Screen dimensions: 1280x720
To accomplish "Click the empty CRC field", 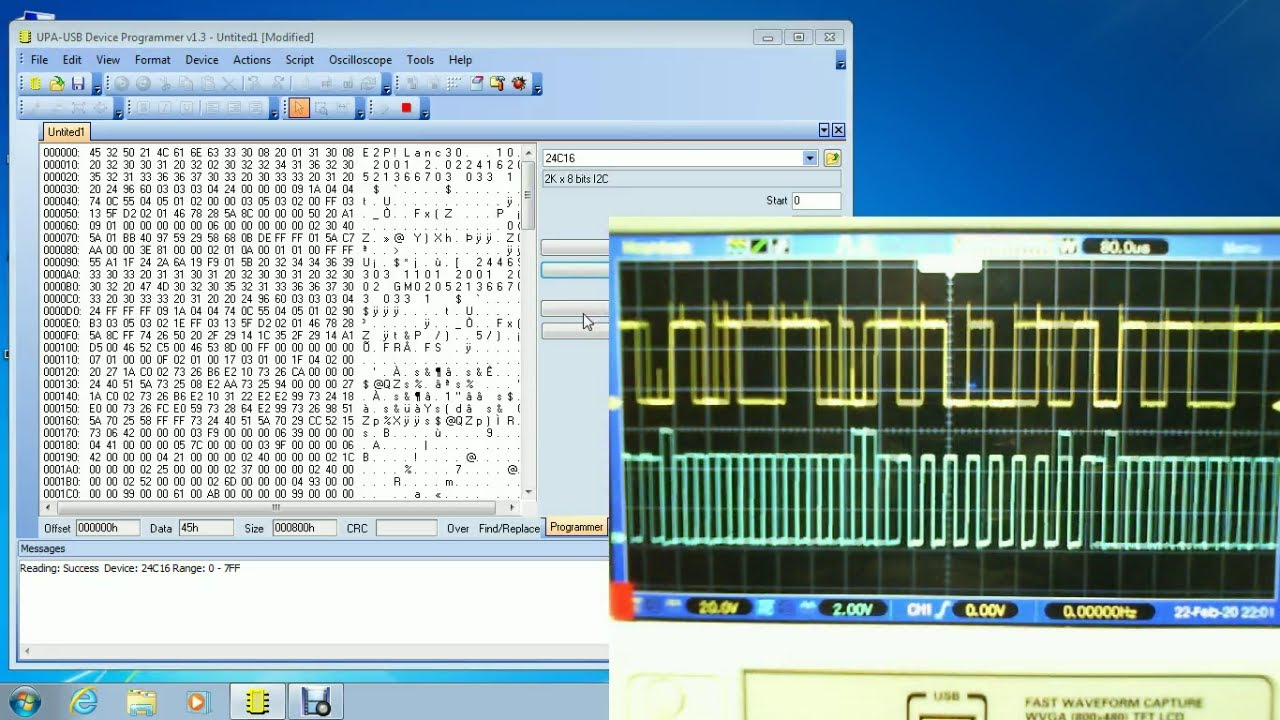I will click(x=407, y=528).
